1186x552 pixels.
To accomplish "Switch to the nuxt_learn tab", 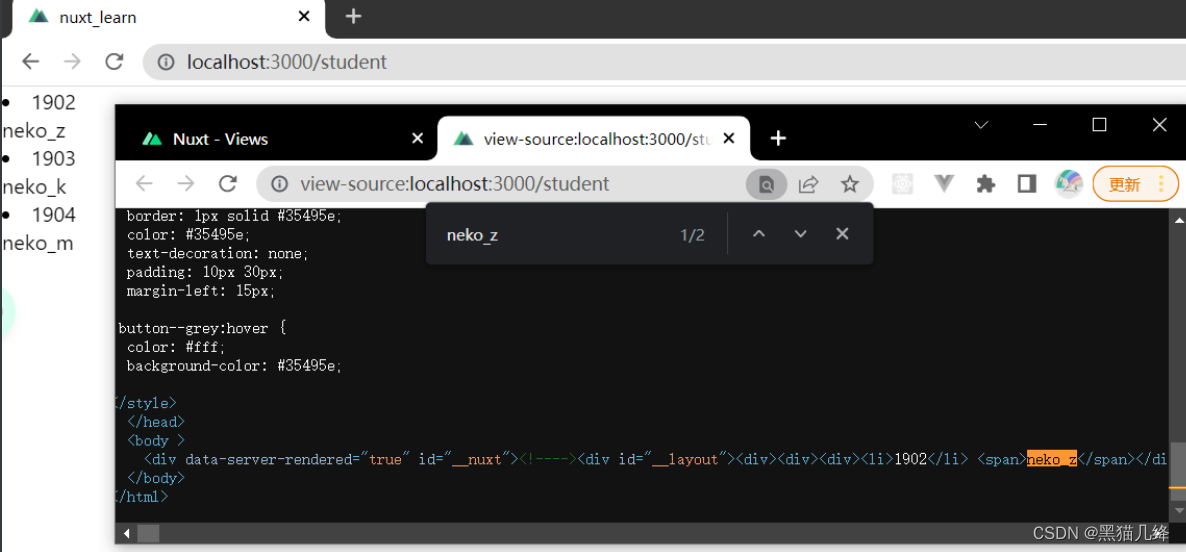I will 170,17.
